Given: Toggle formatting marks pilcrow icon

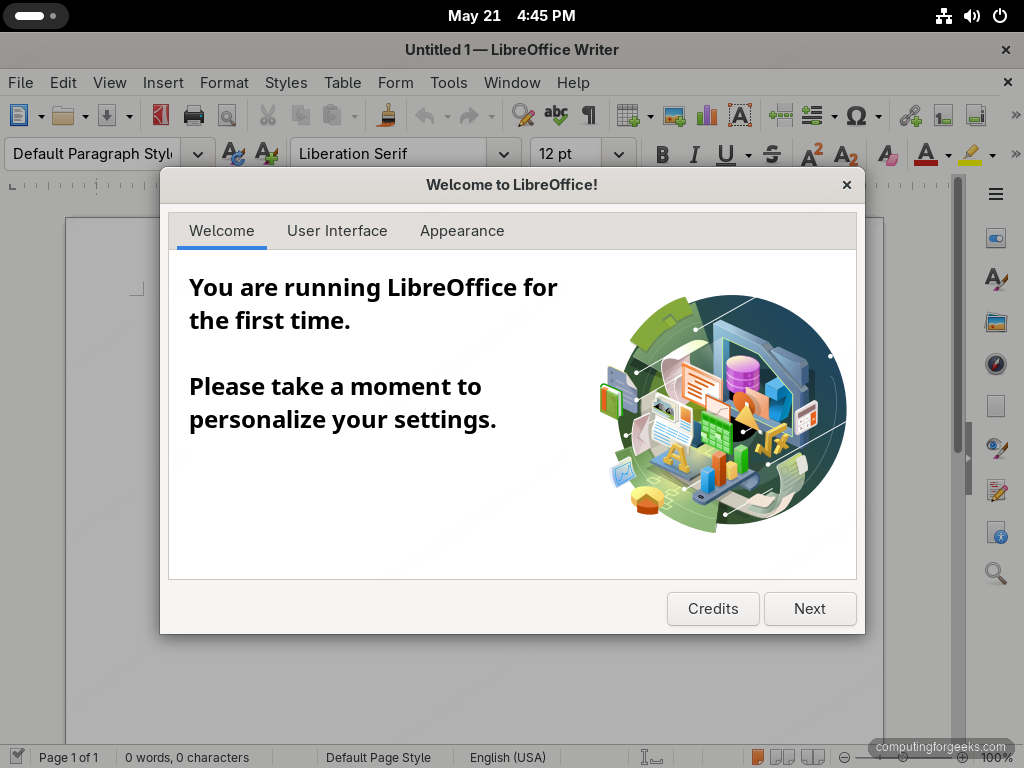Looking at the screenshot, I should [589, 116].
